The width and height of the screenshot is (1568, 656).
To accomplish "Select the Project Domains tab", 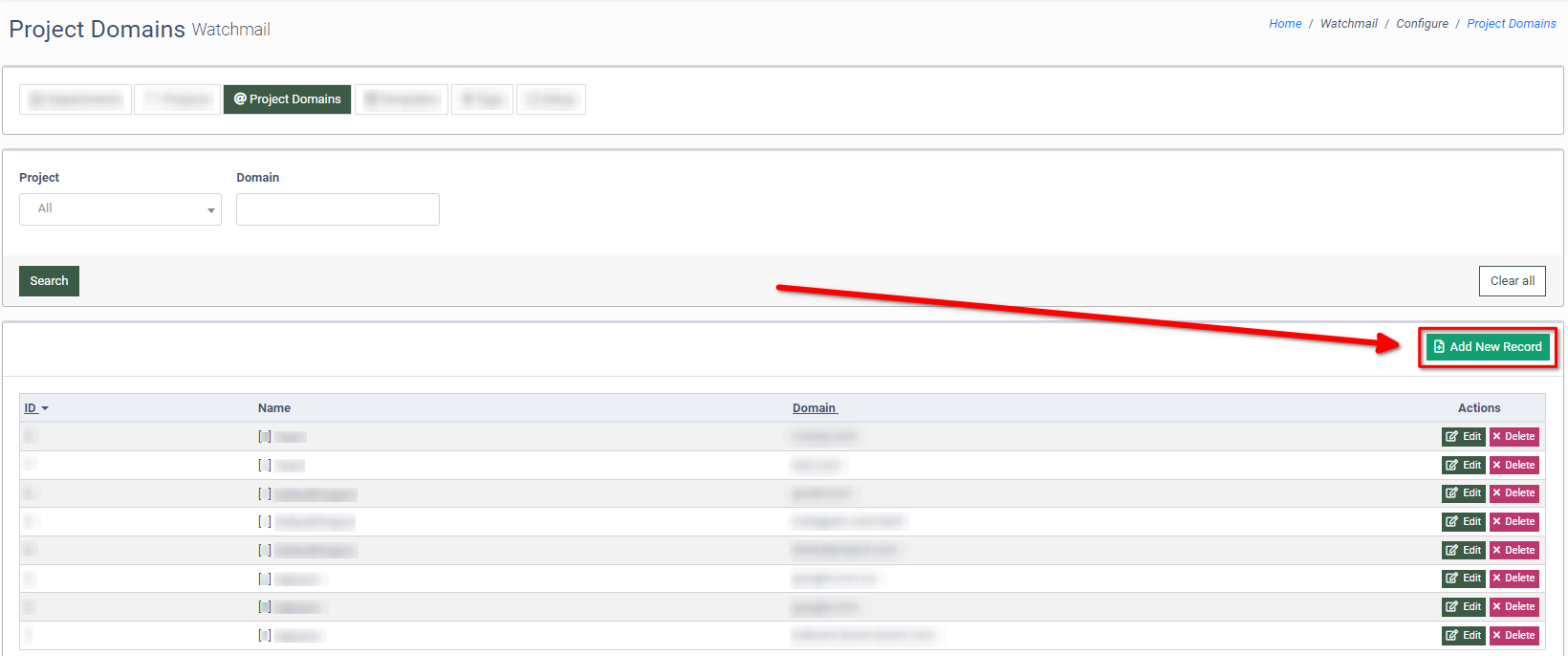I will point(287,99).
